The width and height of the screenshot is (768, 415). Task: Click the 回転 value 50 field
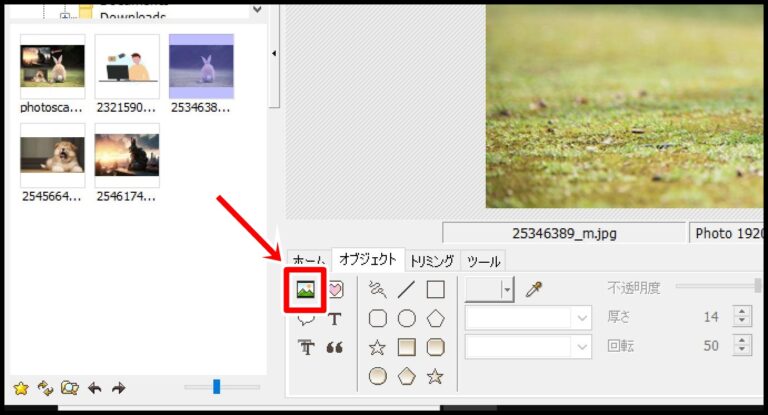pos(711,346)
